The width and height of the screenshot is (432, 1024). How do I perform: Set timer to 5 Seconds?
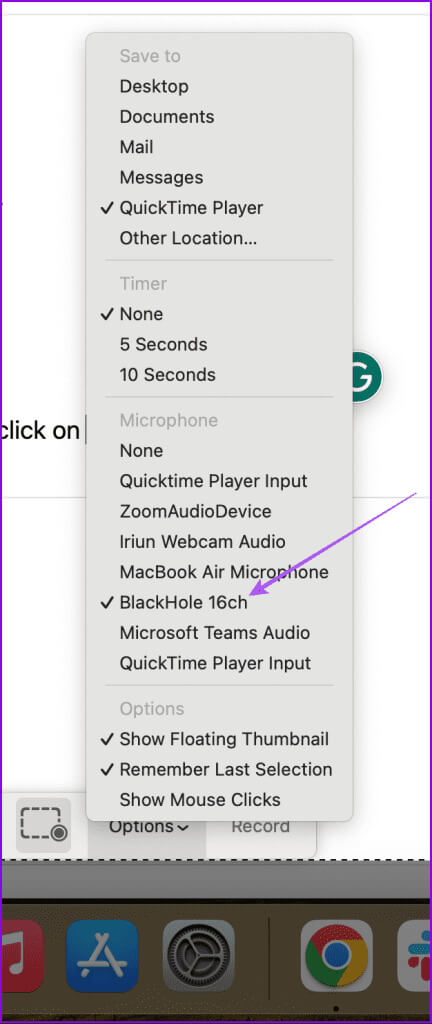pyautogui.click(x=219, y=344)
